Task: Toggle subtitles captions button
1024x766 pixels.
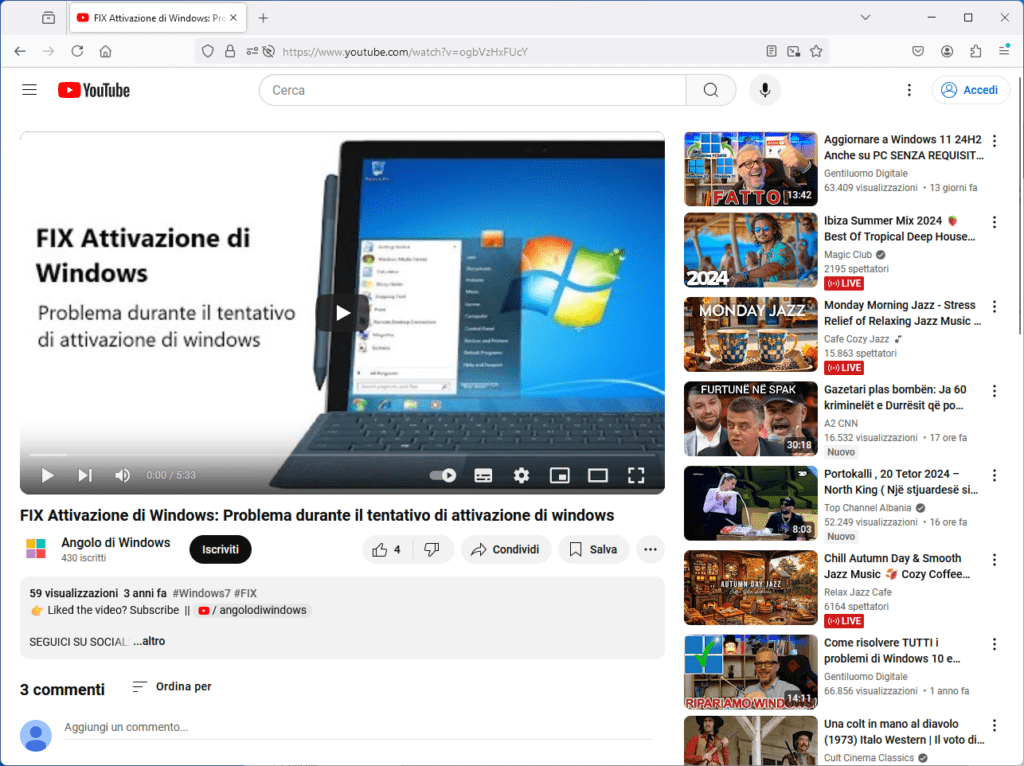Action: click(x=483, y=475)
